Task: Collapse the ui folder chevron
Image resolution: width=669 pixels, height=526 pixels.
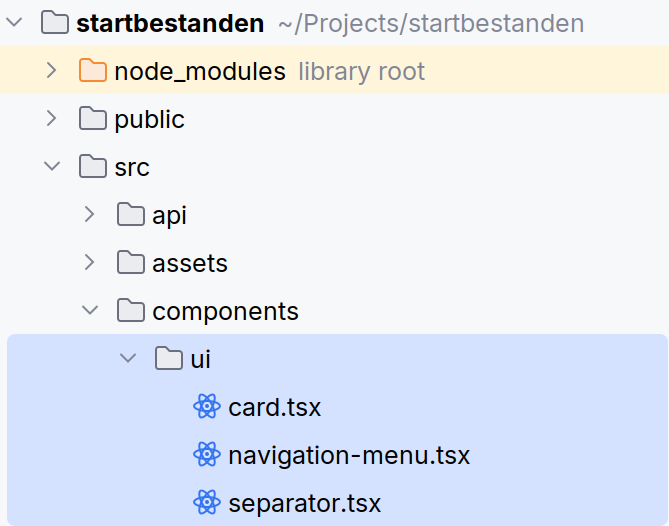Action: coord(128,359)
